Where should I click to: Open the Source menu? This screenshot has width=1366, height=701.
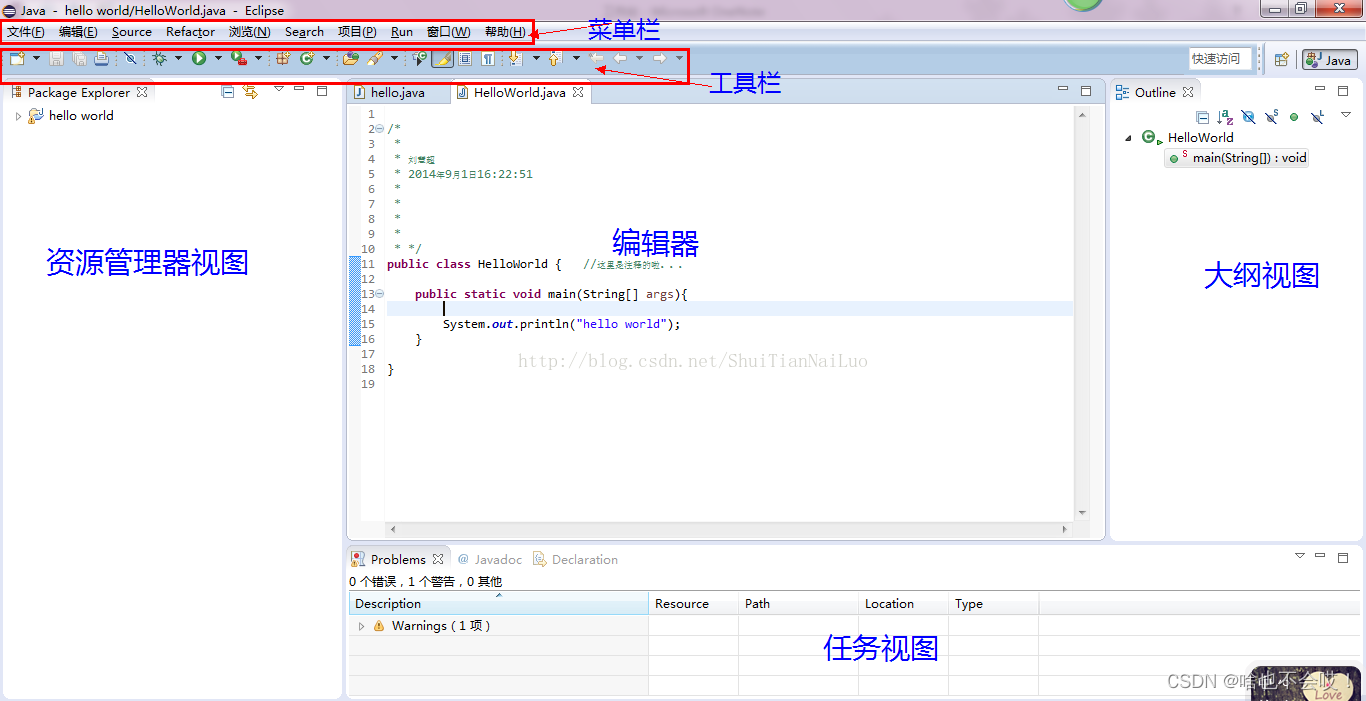pyautogui.click(x=132, y=32)
